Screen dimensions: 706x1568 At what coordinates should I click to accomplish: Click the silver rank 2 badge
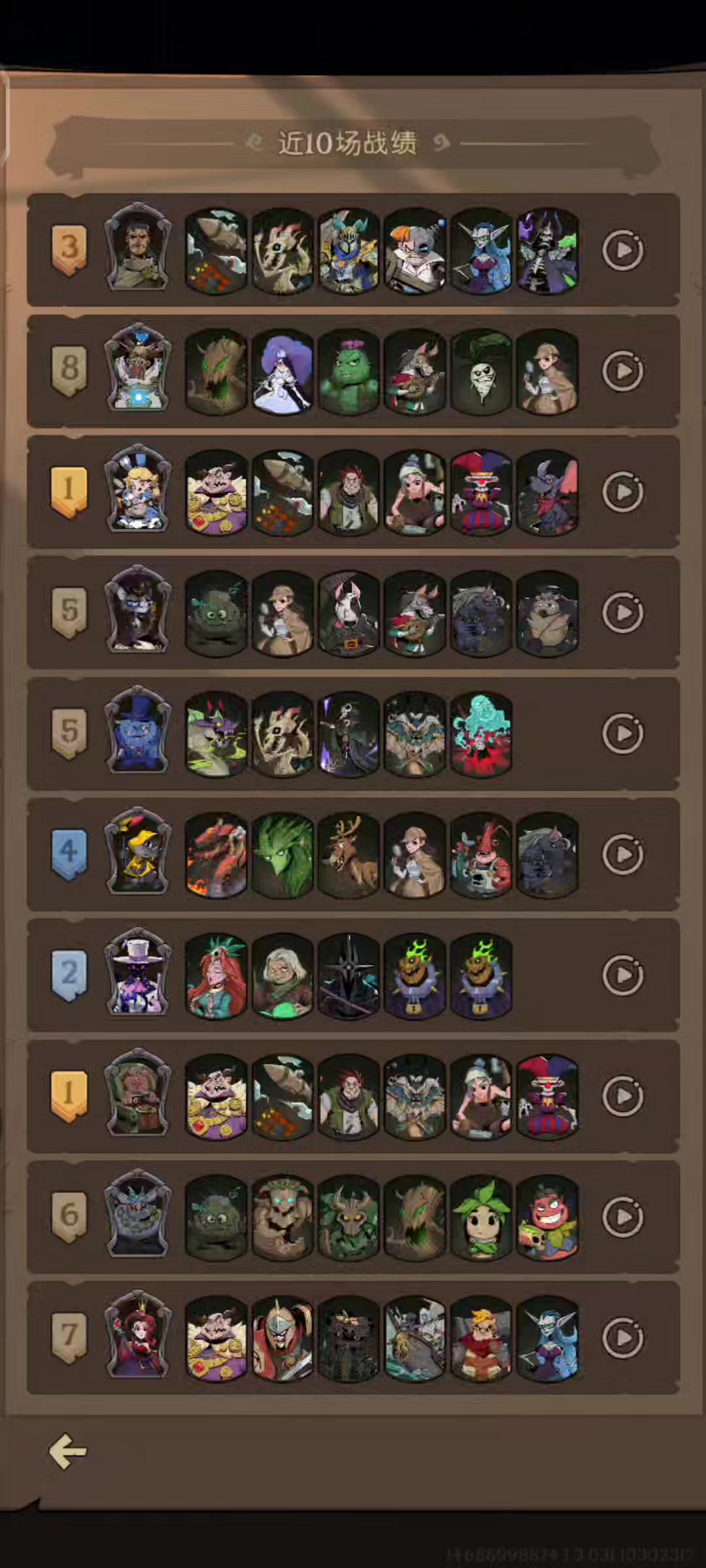tap(69, 975)
